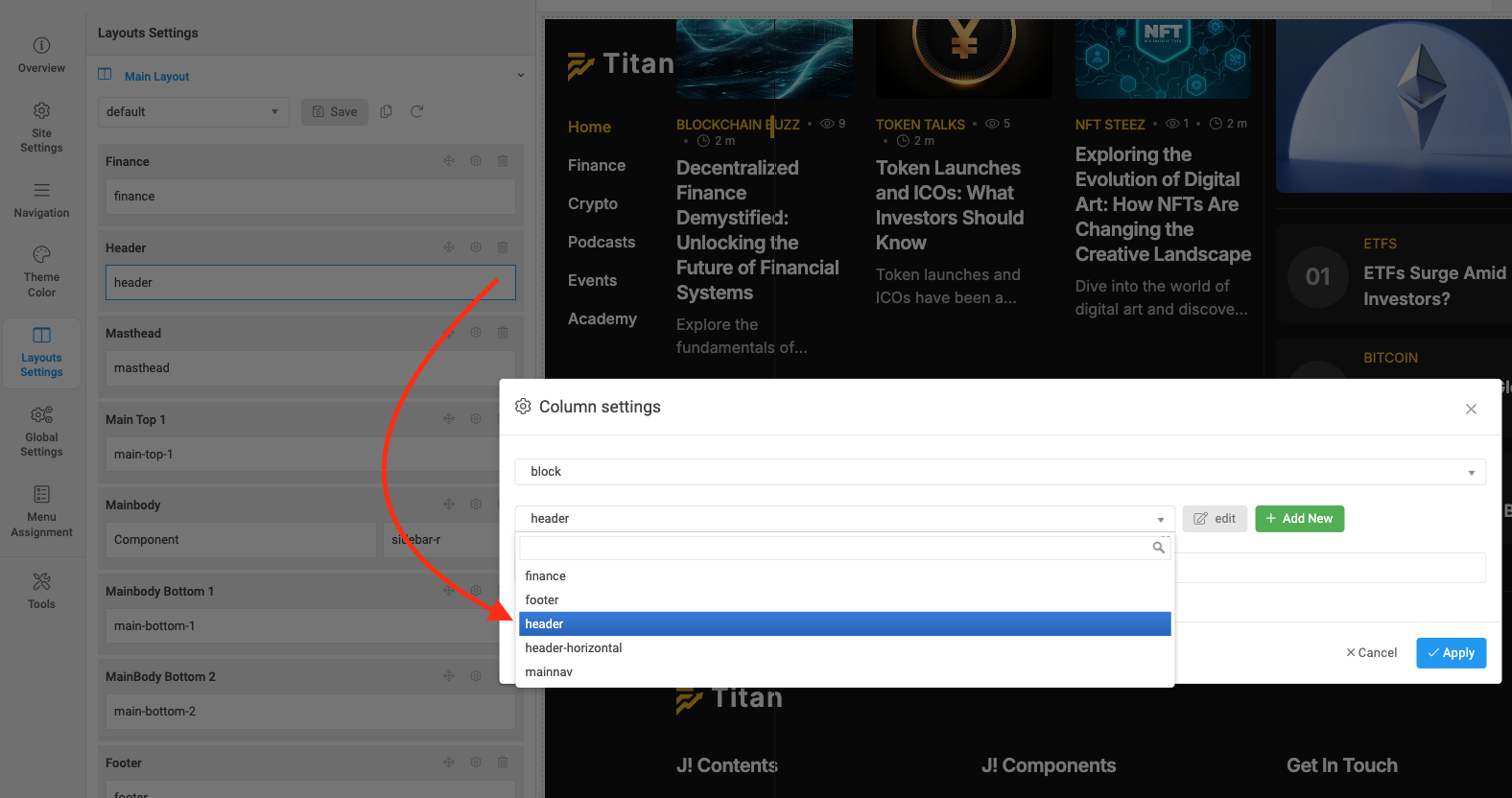Open the Overview section in the sidebar
The width and height of the screenshot is (1512, 798).
point(41,55)
